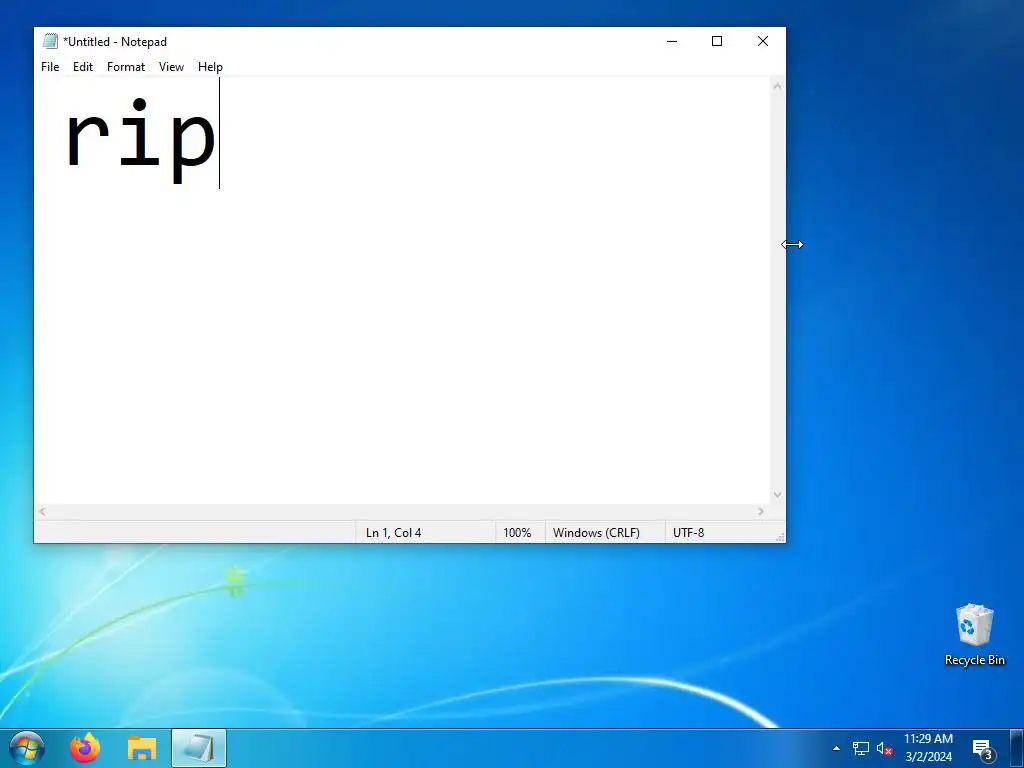This screenshot has width=1024, height=768.
Task: Minimize the Notepad window
Action: pos(672,41)
